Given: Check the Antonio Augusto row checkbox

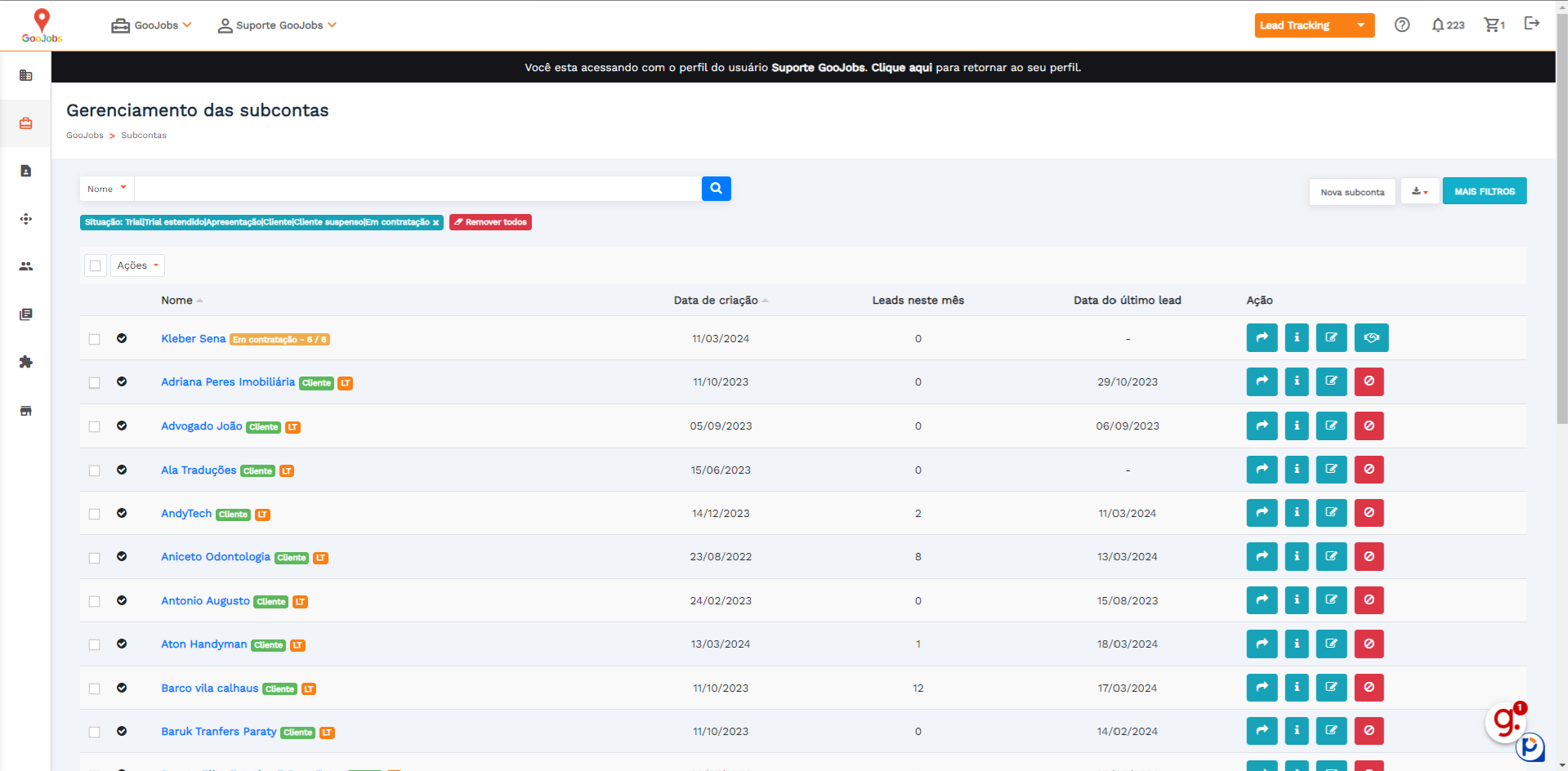Looking at the screenshot, I should [95, 601].
